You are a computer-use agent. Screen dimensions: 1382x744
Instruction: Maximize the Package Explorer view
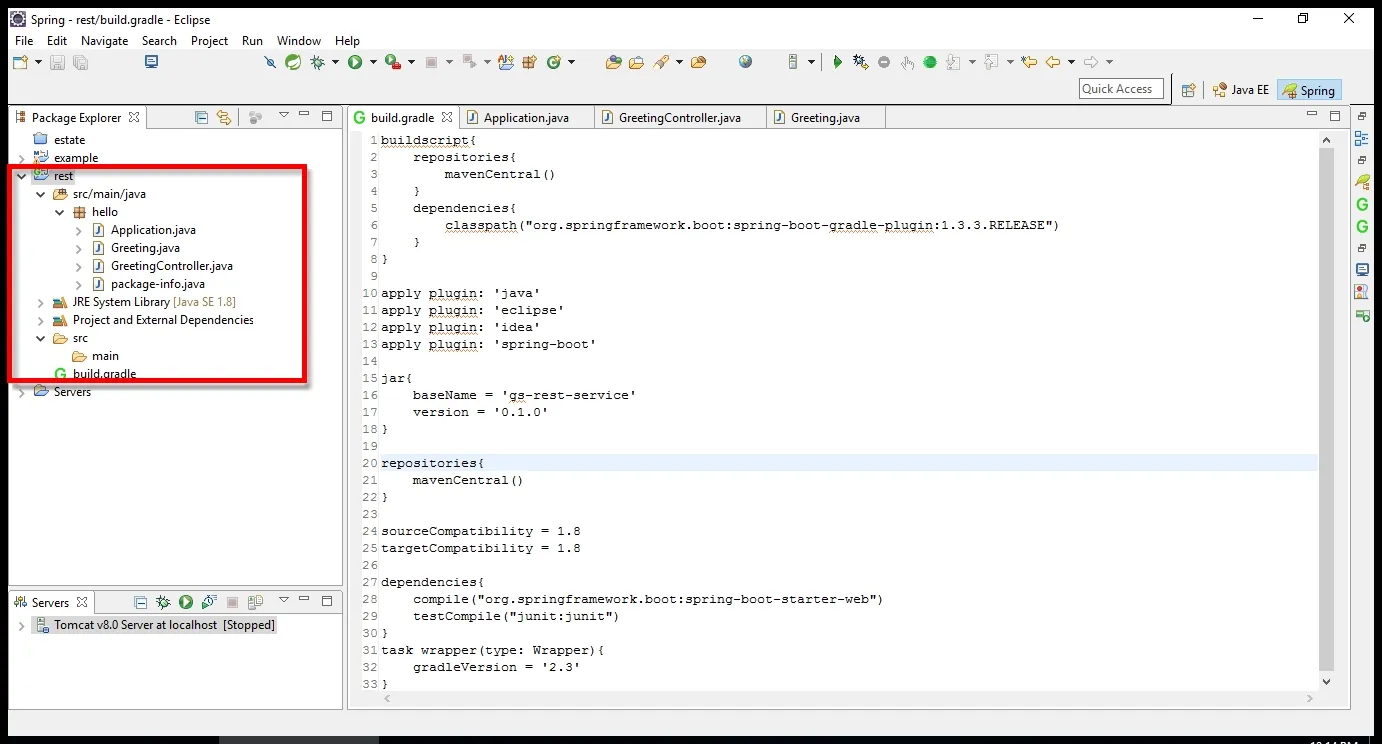click(326, 116)
